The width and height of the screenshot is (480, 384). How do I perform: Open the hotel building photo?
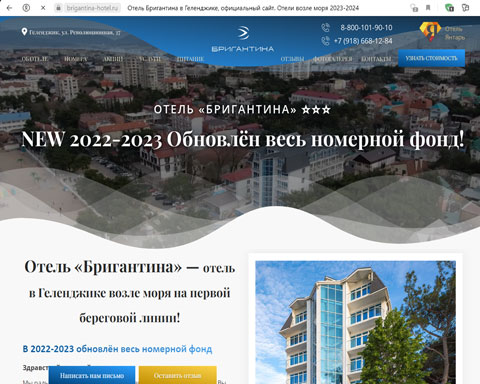coord(355,322)
